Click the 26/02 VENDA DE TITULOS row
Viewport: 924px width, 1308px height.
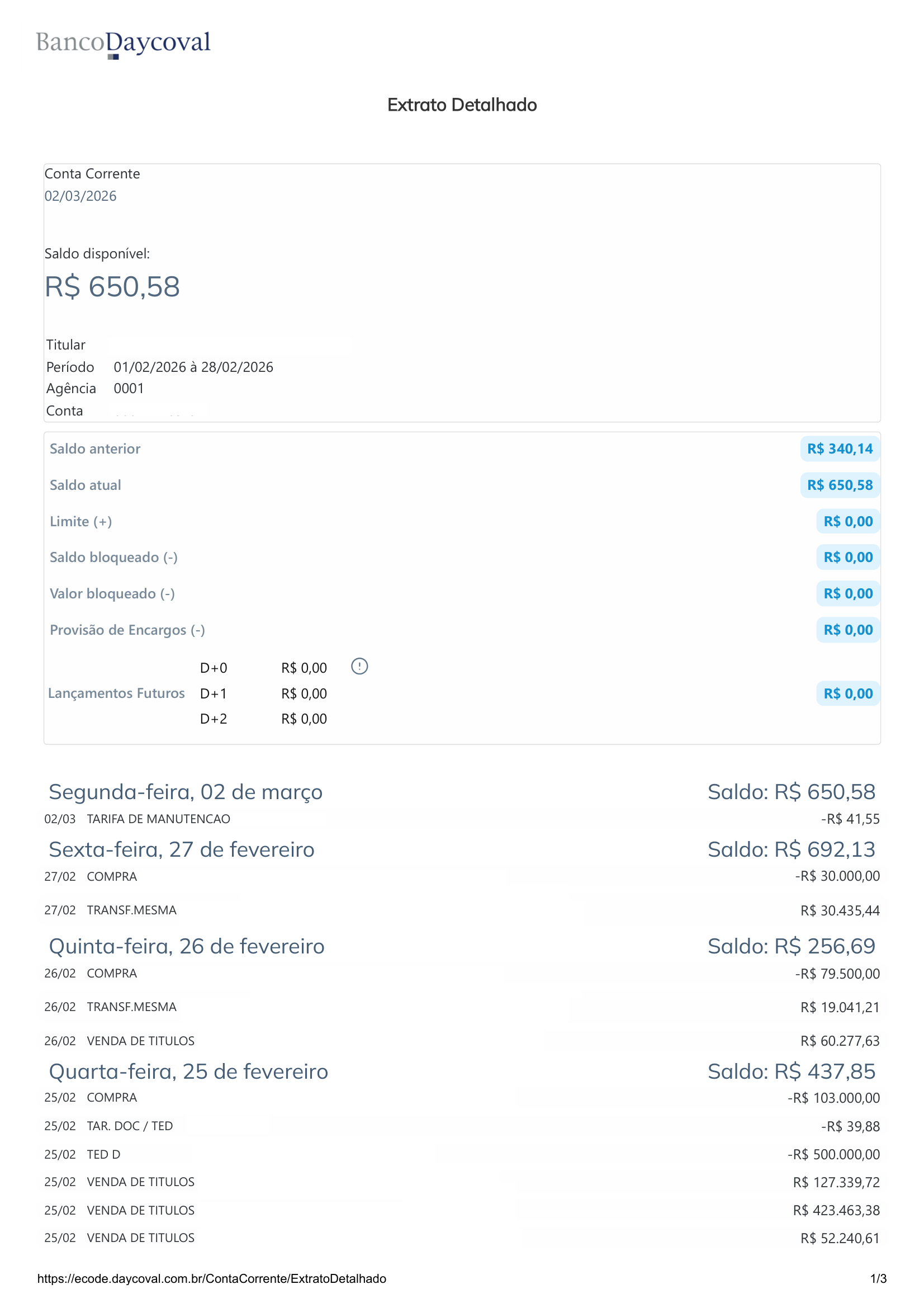tap(462, 1041)
